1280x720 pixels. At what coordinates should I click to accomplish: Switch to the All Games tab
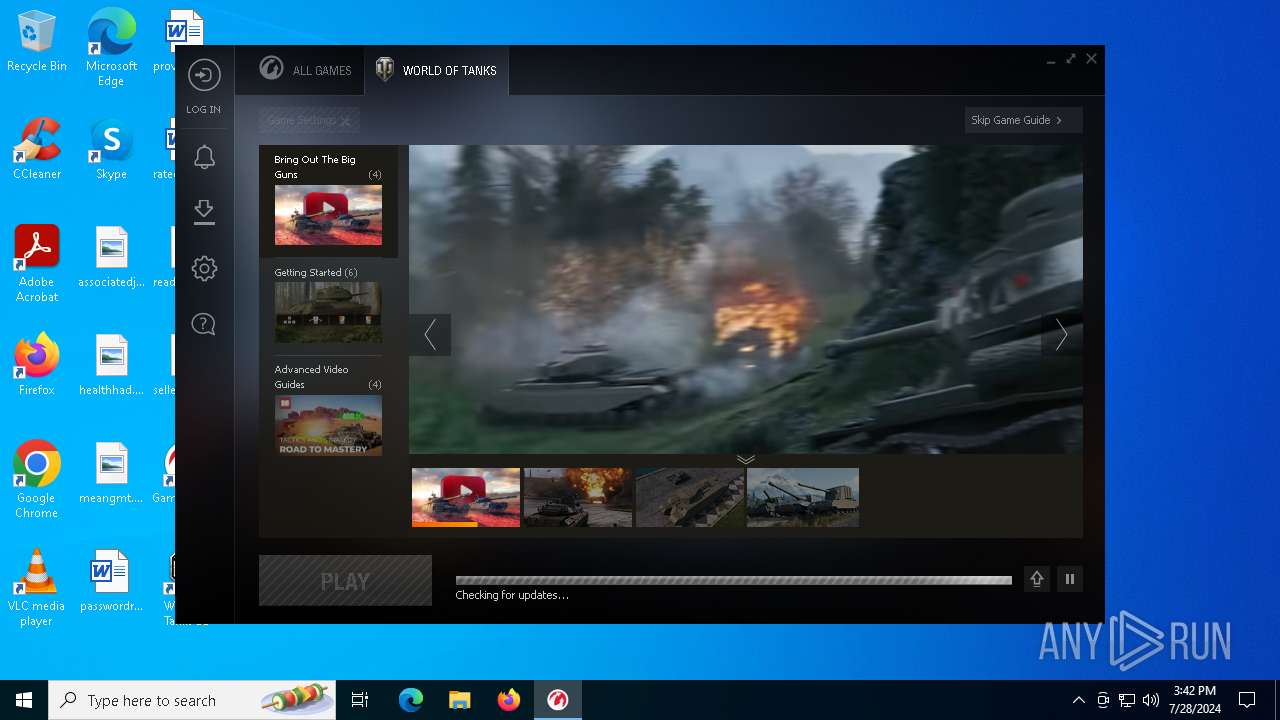coord(306,70)
